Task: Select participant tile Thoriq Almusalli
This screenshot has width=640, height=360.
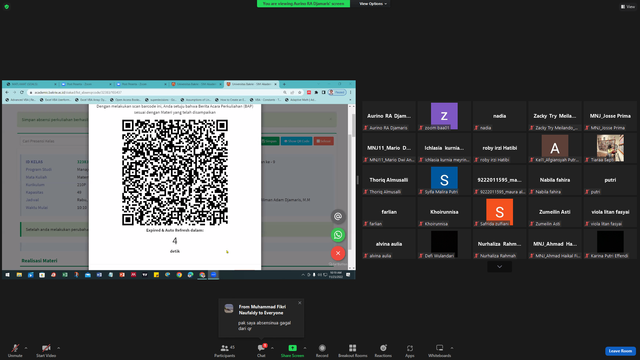Action: (x=389, y=180)
